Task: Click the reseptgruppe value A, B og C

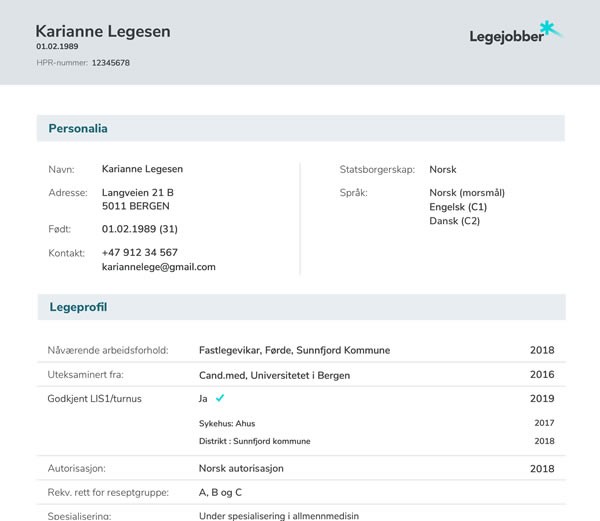Action: coord(220,492)
